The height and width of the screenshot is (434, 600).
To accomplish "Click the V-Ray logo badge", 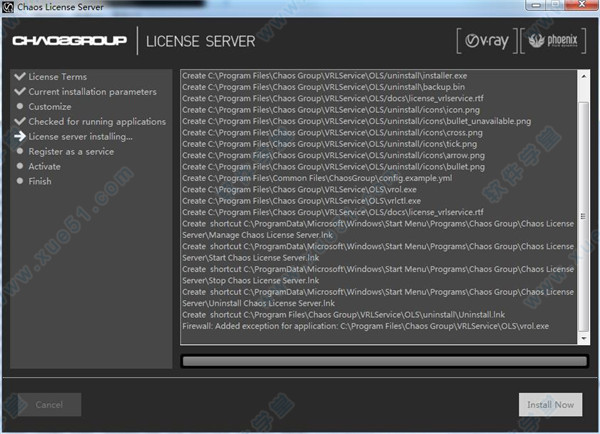I will point(486,41).
